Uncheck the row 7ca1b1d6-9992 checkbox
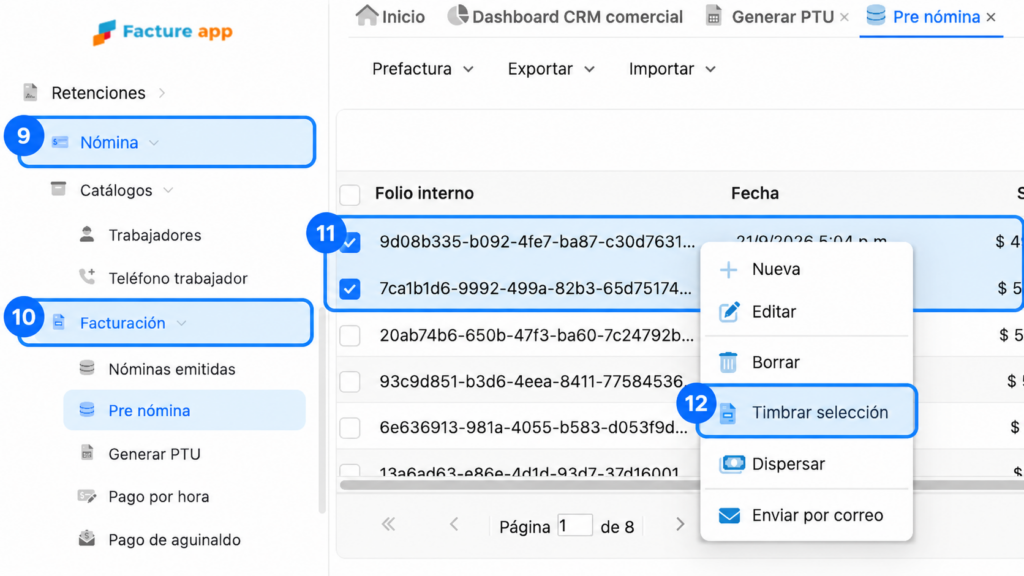This screenshot has height=576, width=1024. pyautogui.click(x=350, y=289)
